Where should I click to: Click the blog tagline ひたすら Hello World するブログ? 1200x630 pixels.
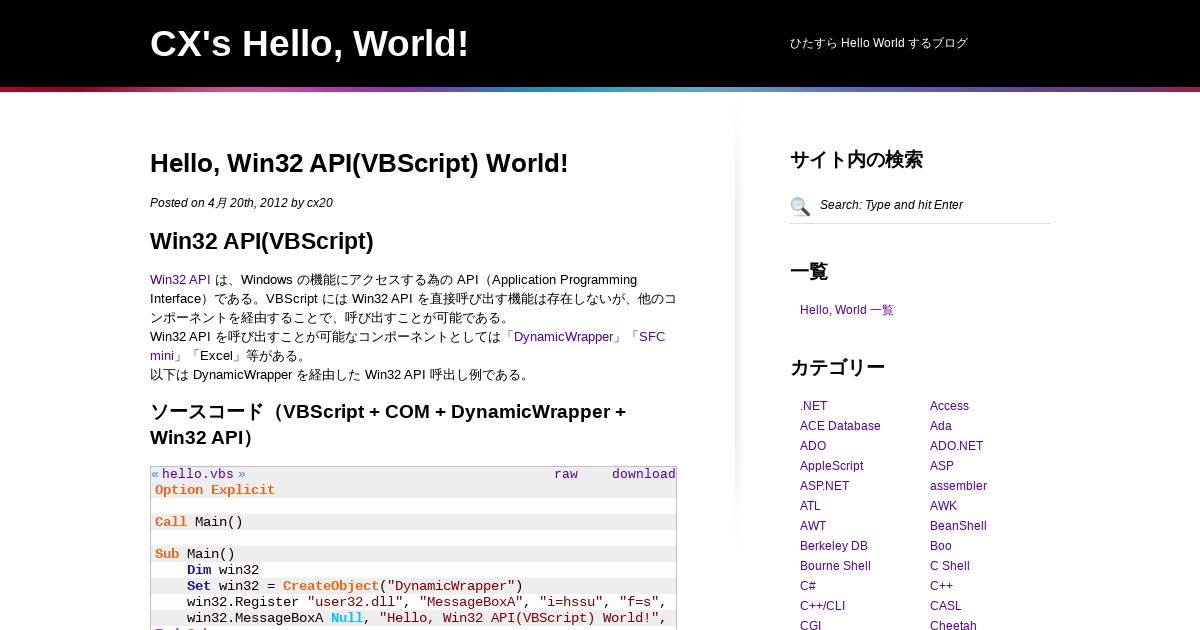click(x=879, y=43)
